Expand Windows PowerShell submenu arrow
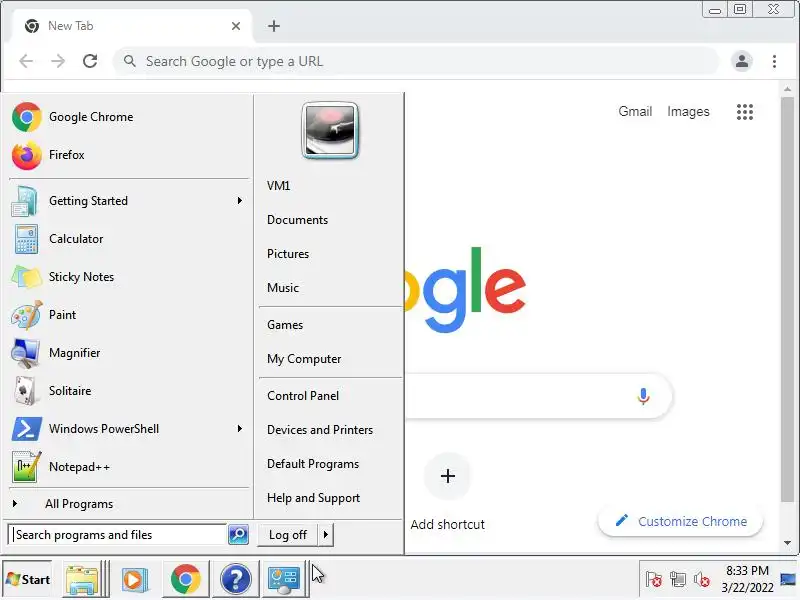This screenshot has height=600, width=800. 239,429
